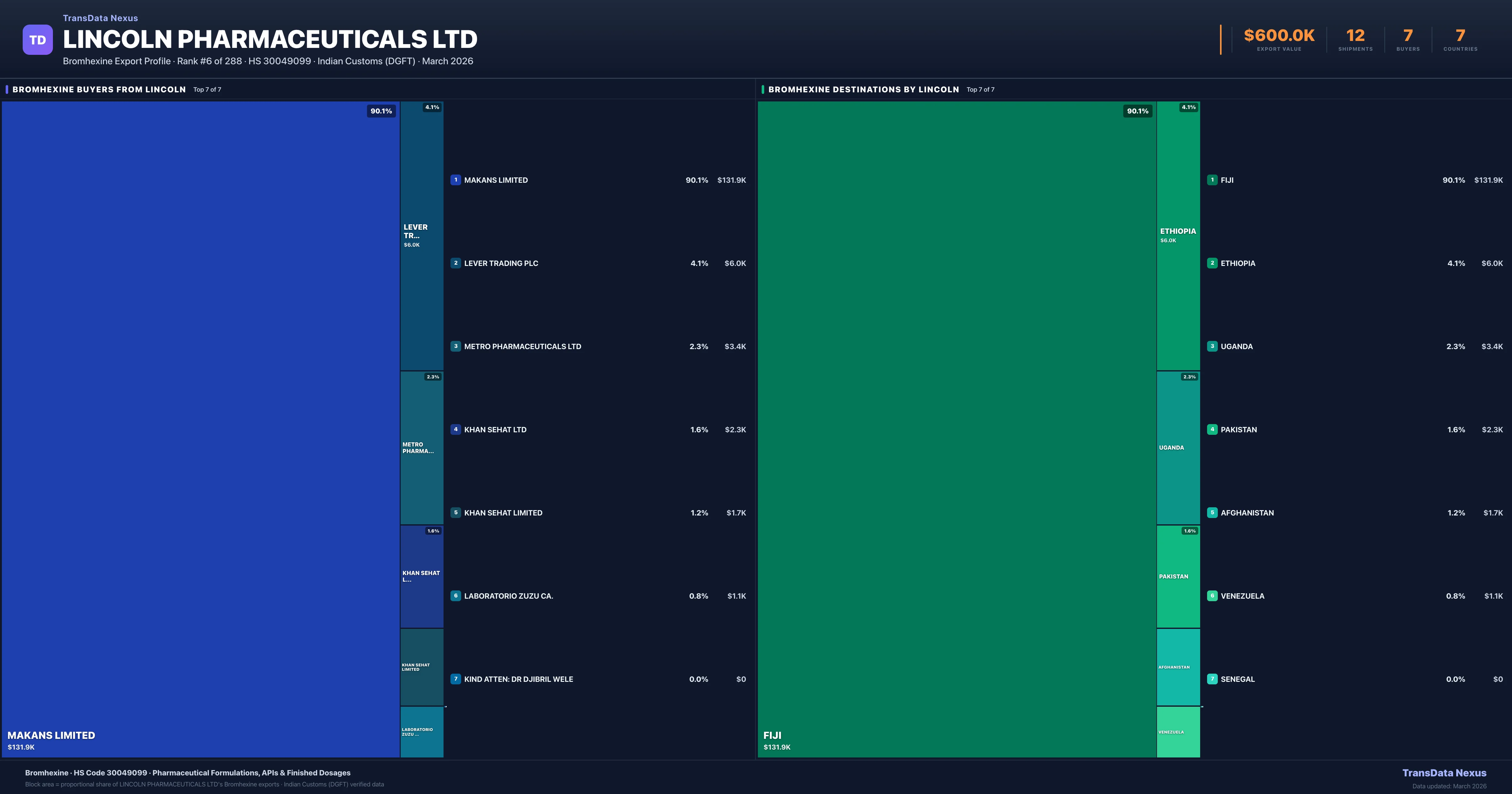Open the AFGHANISTAN destination list entry
The height and width of the screenshot is (794, 1512).
1247,513
